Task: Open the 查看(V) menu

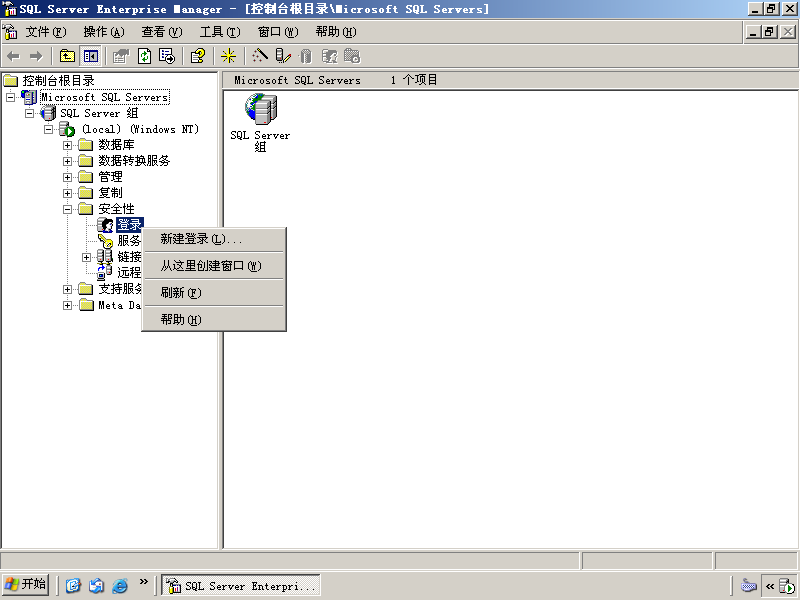Action: [162, 32]
